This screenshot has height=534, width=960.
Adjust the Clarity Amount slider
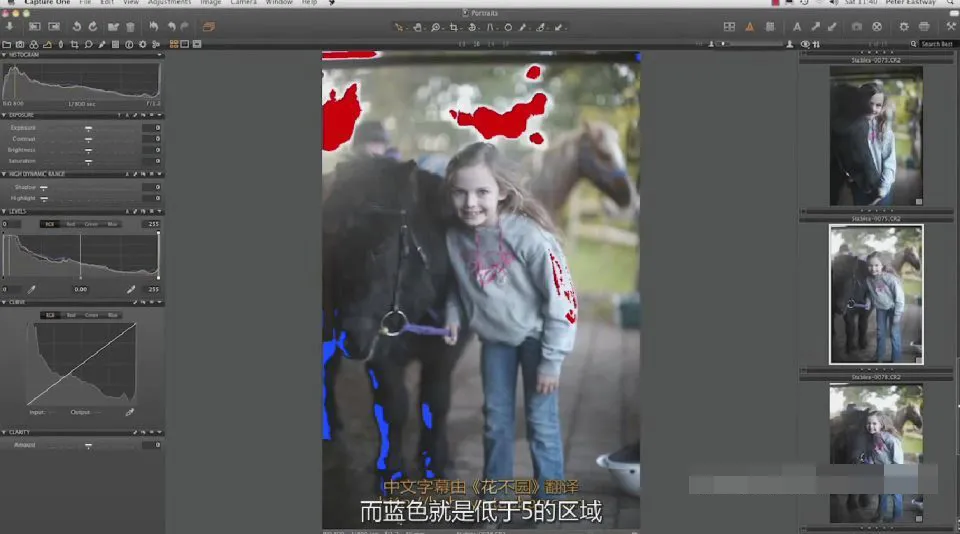pyautogui.click(x=88, y=446)
